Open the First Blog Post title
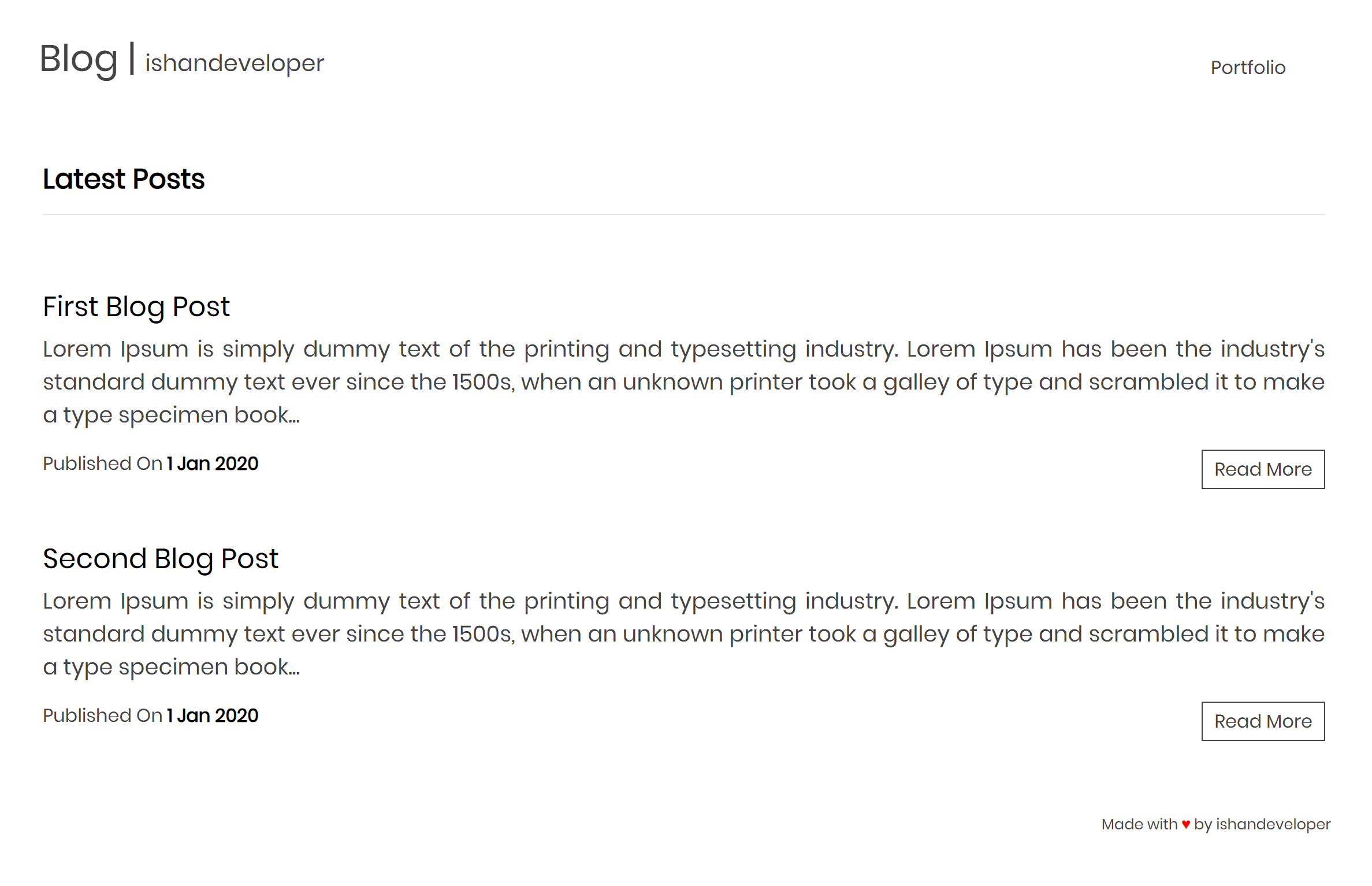Image resolution: width=1372 pixels, height=886 pixels. tap(136, 306)
